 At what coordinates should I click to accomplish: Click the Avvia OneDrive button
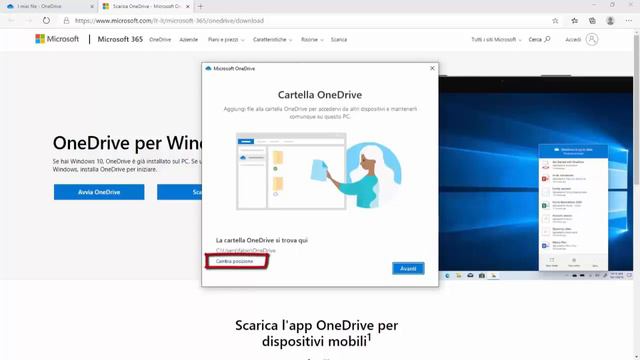click(x=99, y=192)
